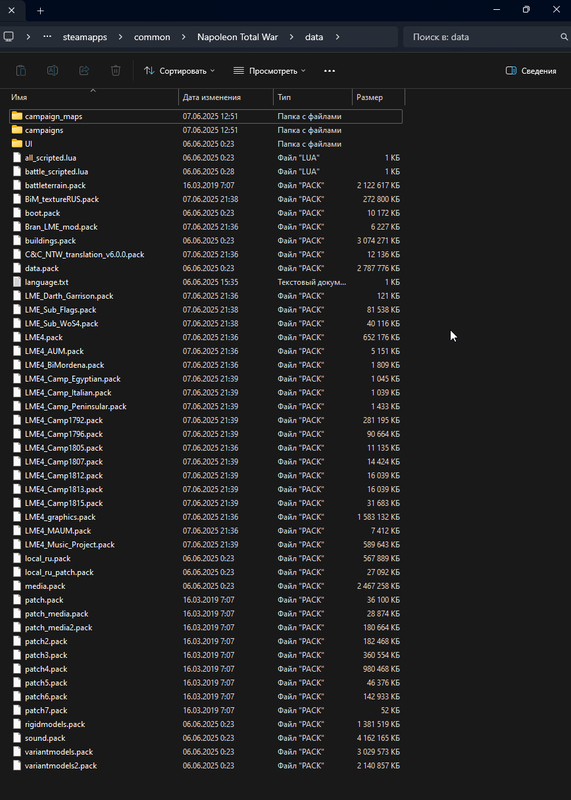Select rigidmodels.pack file name
The width and height of the screenshot is (571, 800).
point(55,724)
